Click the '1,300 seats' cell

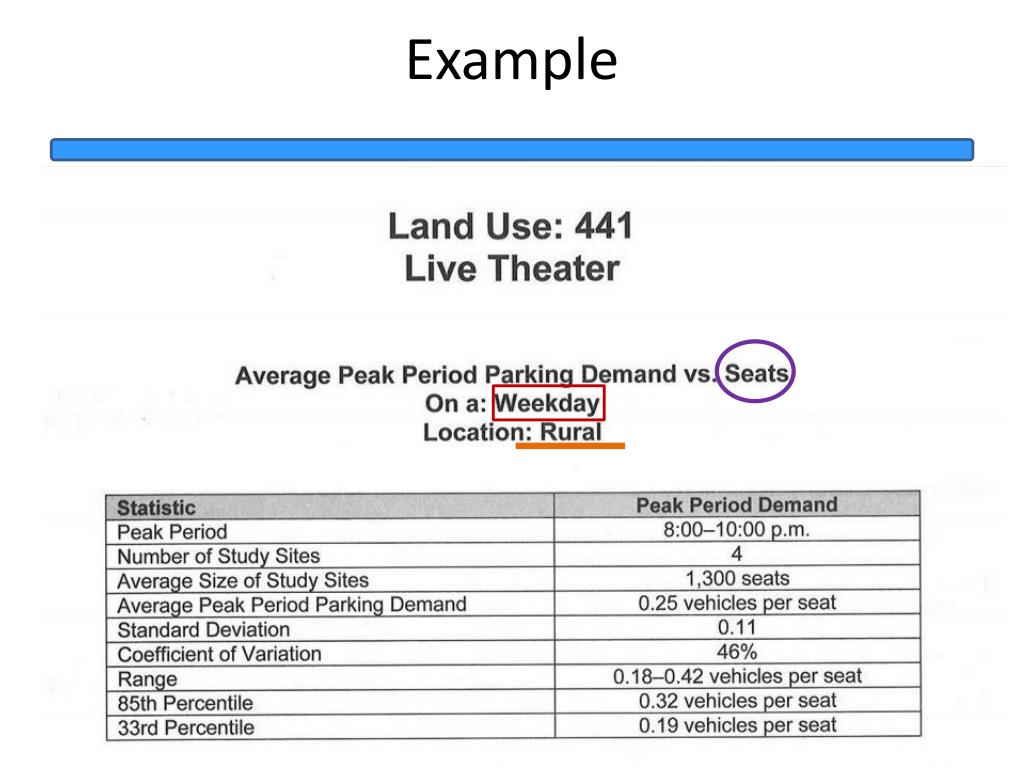(x=737, y=578)
